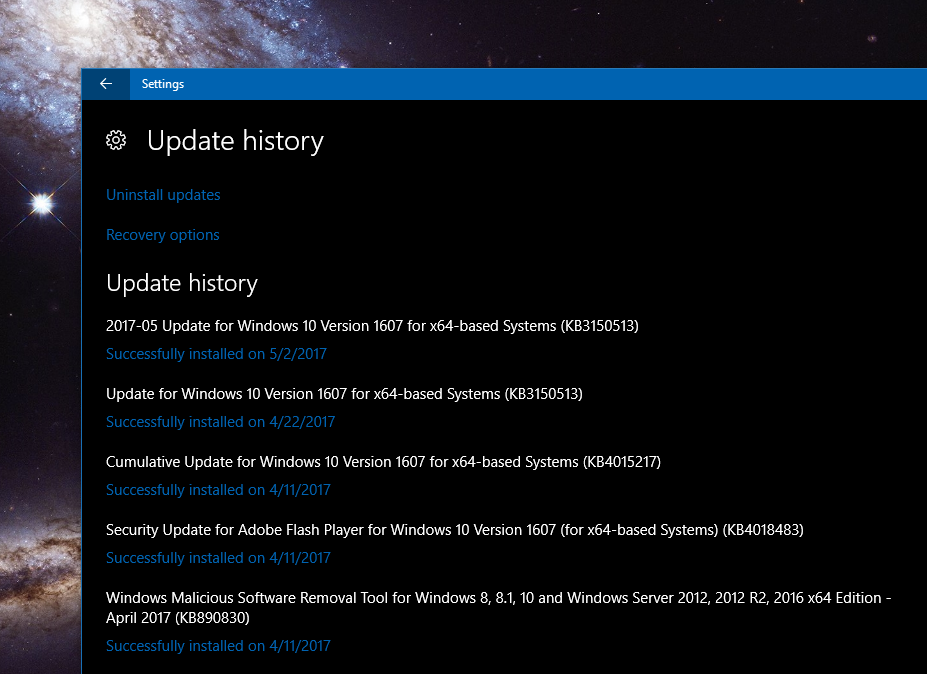Click the gear icon beside the Update history title

[x=116, y=141]
